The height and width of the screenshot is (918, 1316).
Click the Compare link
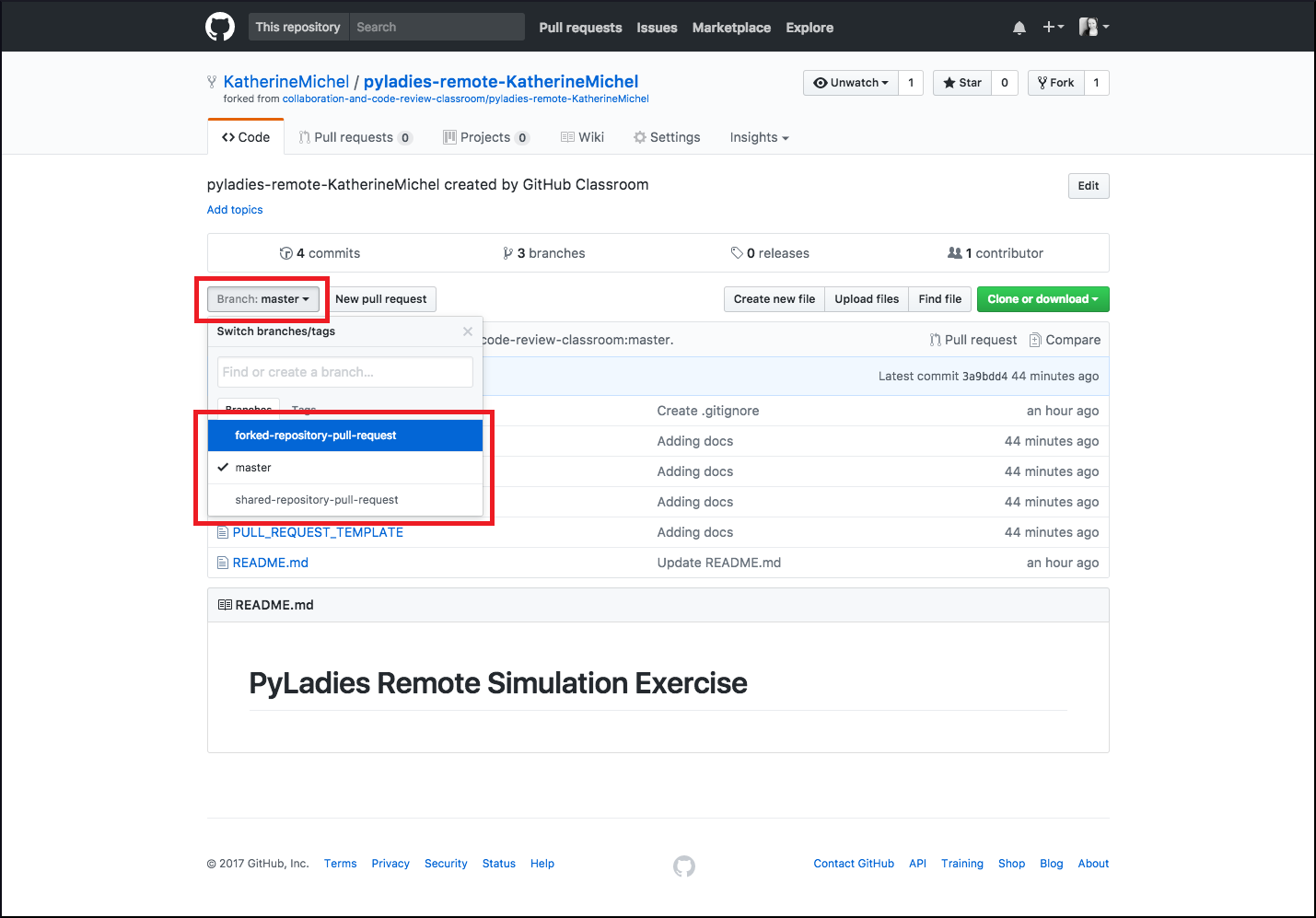coord(1065,340)
